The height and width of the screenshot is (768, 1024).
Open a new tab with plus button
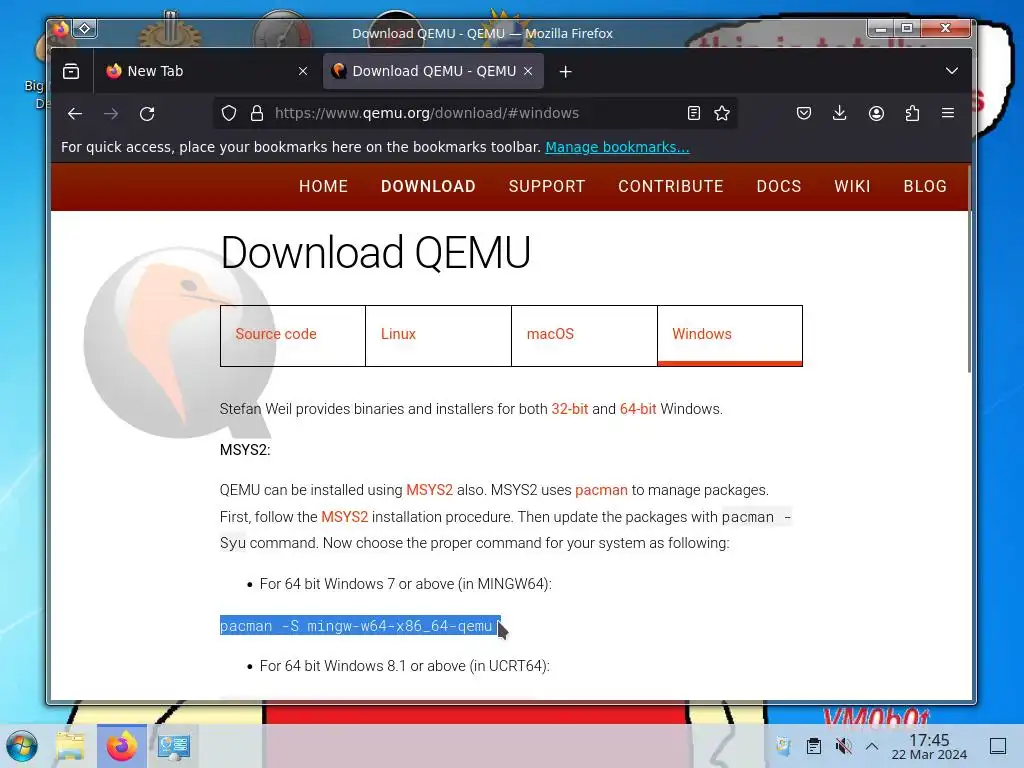[566, 71]
